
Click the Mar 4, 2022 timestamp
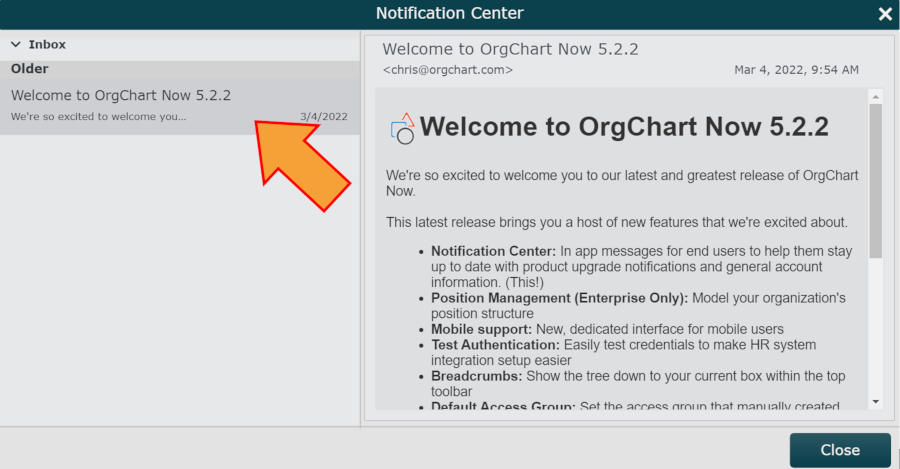[796, 70]
